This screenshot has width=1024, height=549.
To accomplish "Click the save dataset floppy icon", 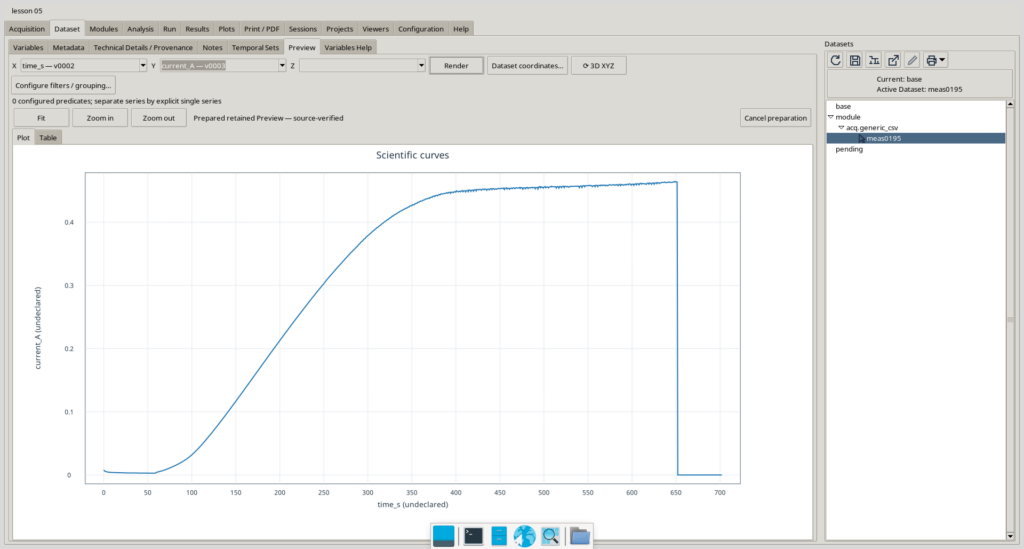I will click(854, 60).
